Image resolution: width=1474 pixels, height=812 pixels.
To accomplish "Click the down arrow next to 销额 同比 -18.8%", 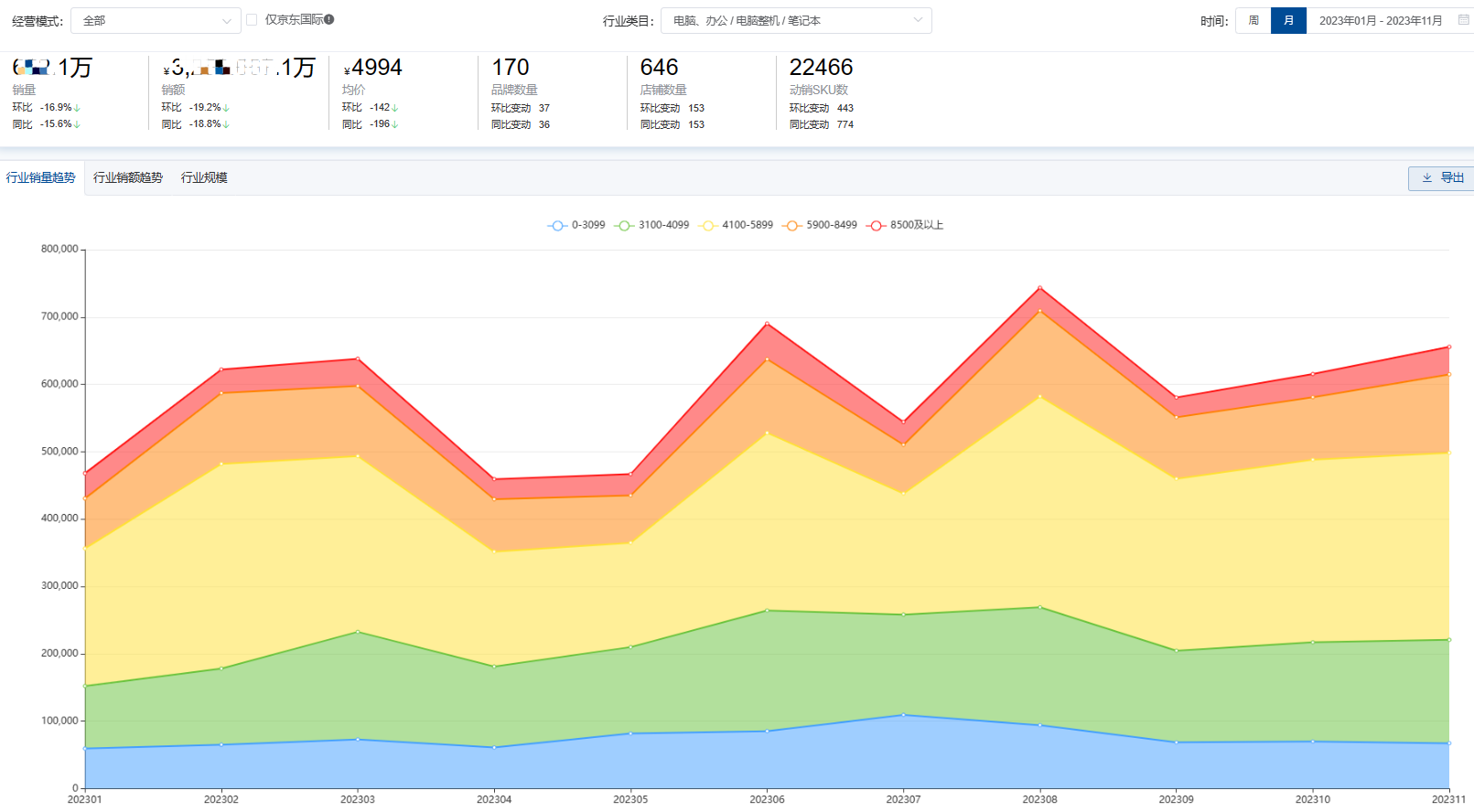I will (x=226, y=124).
